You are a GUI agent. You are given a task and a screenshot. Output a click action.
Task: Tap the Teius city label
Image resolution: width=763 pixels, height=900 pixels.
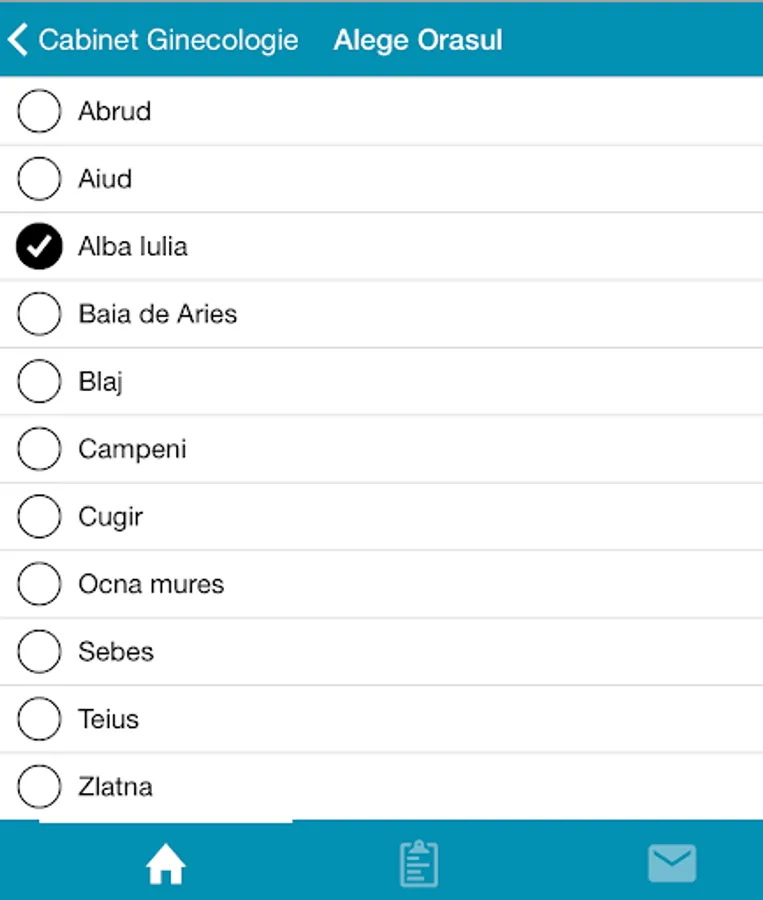(108, 719)
